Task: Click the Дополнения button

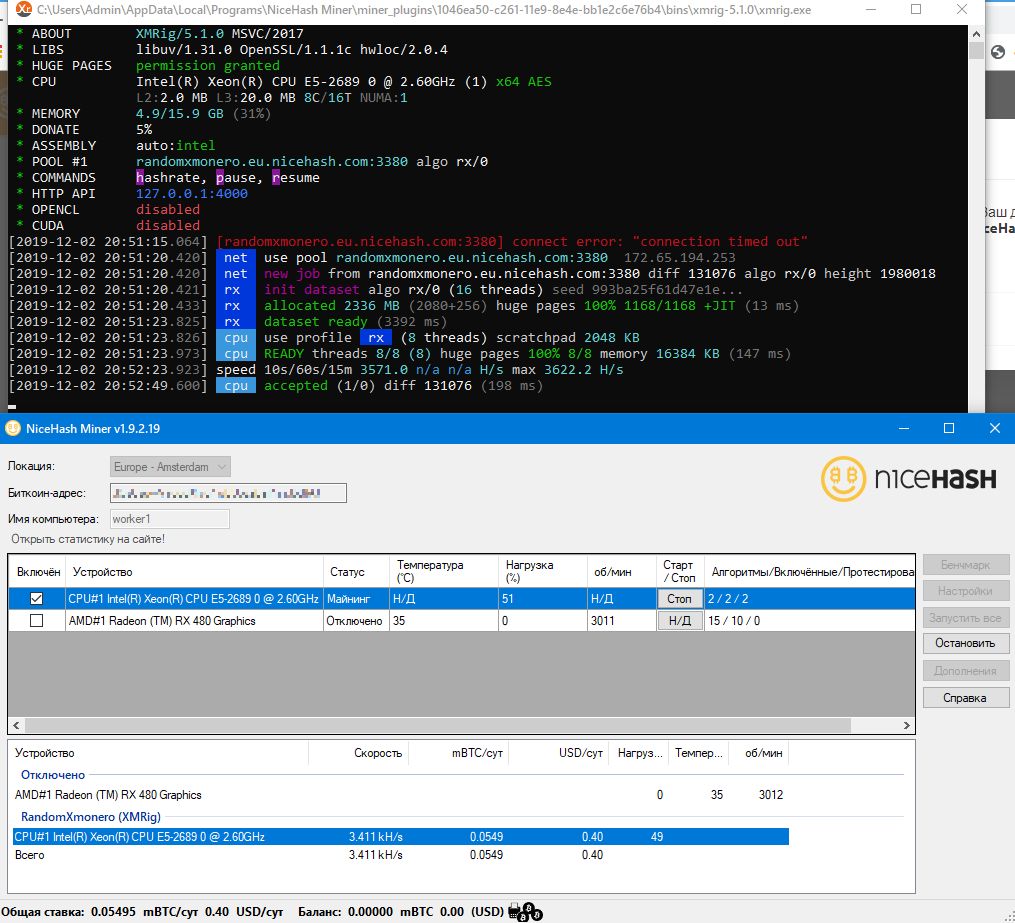Action: [x=965, y=671]
